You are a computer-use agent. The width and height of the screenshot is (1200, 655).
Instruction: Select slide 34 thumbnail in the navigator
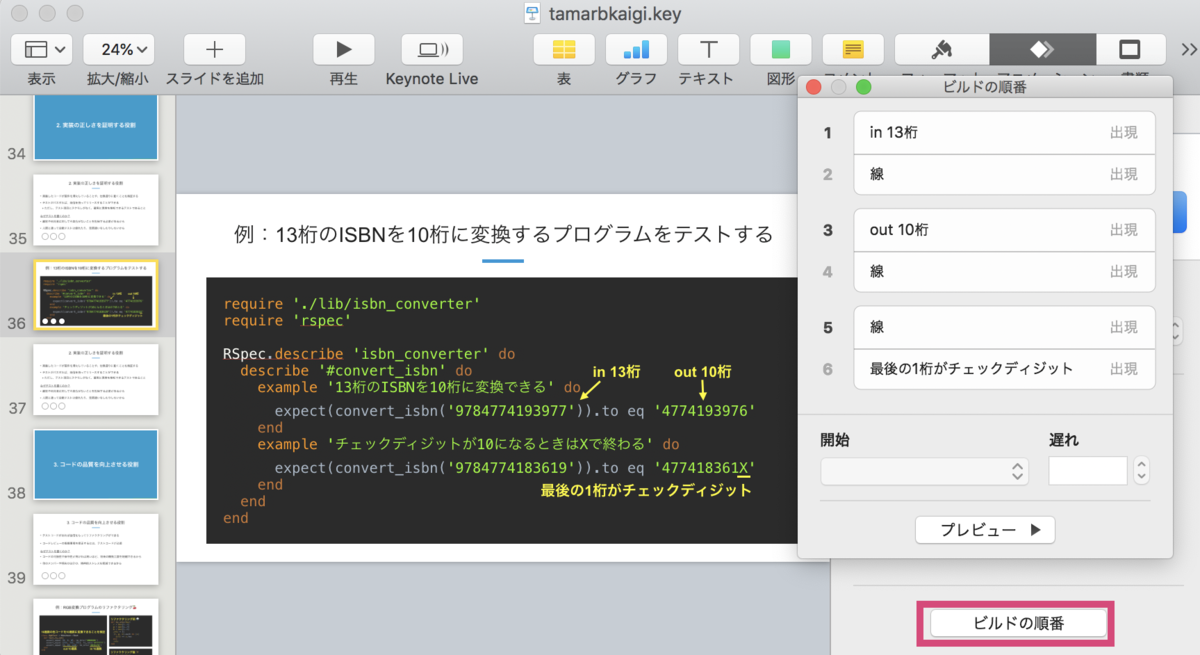point(96,128)
